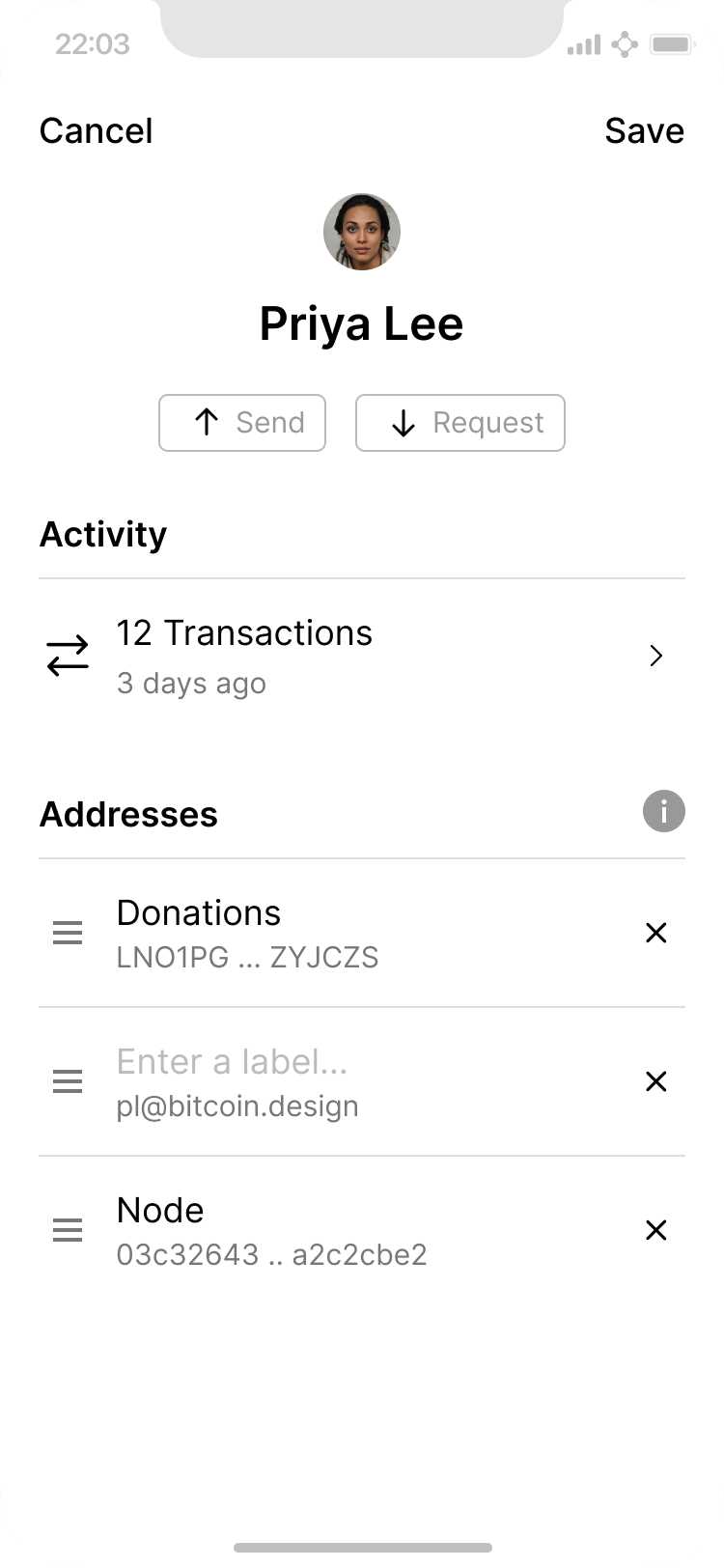Save the contact changes
The image size is (724, 1568).
(x=644, y=131)
